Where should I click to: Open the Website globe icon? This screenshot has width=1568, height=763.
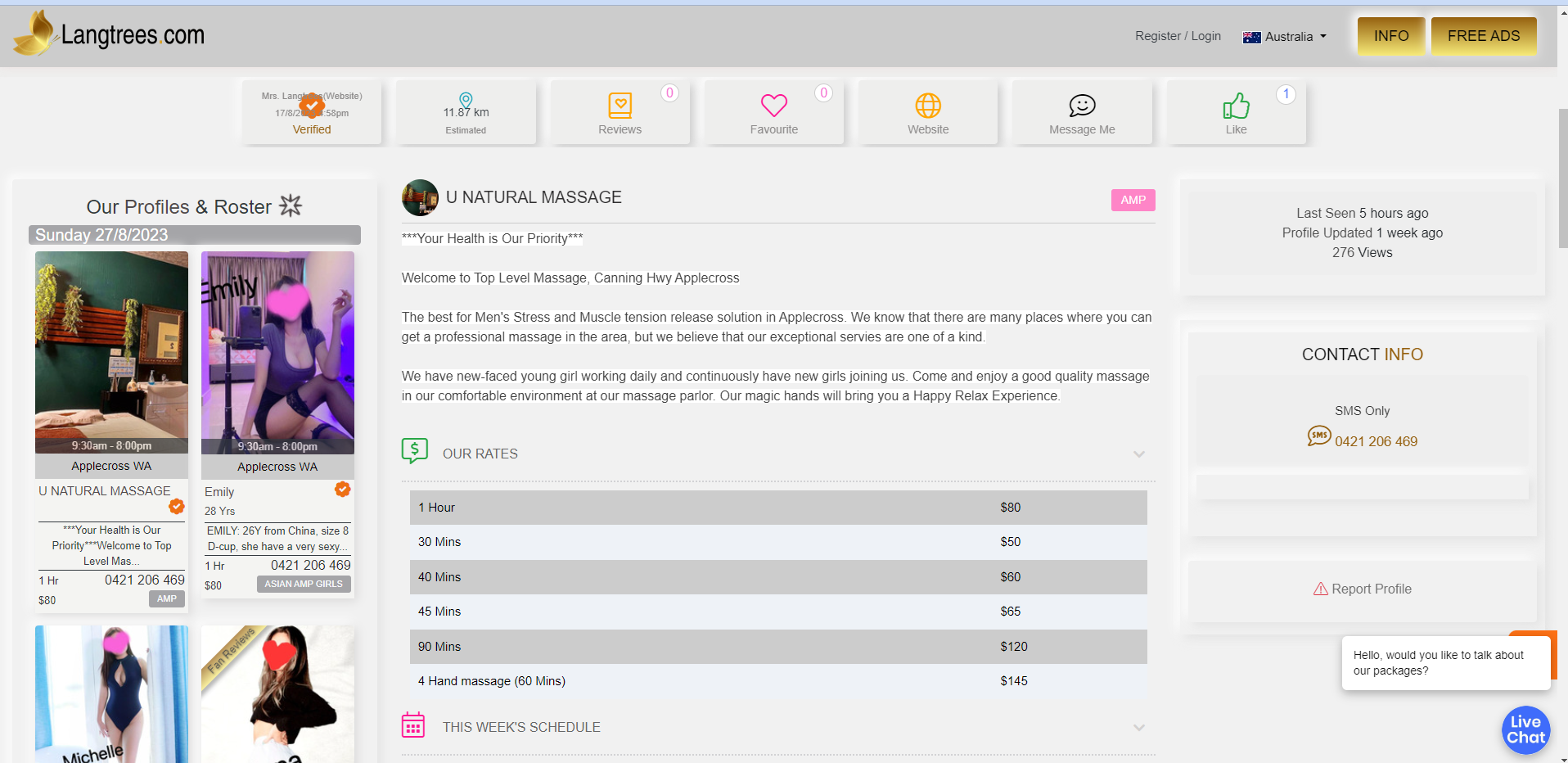(x=928, y=106)
